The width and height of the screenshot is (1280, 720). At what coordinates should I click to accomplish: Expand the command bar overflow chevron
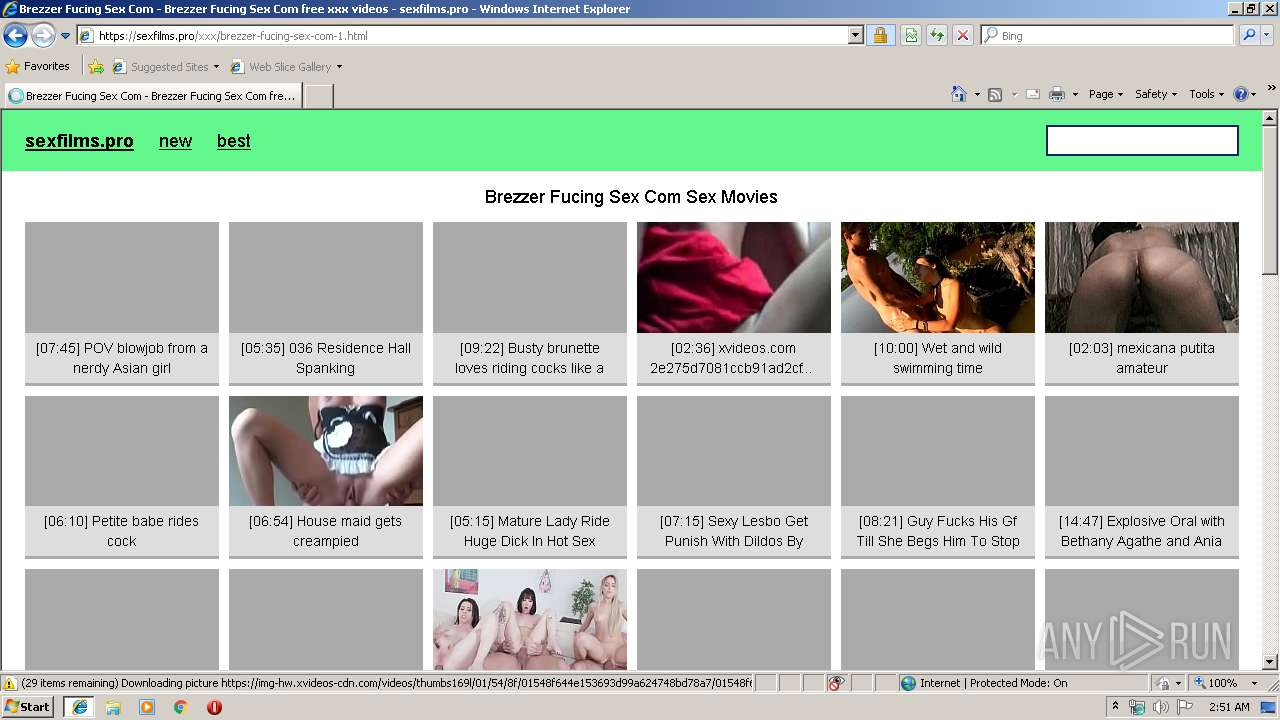[1272, 90]
